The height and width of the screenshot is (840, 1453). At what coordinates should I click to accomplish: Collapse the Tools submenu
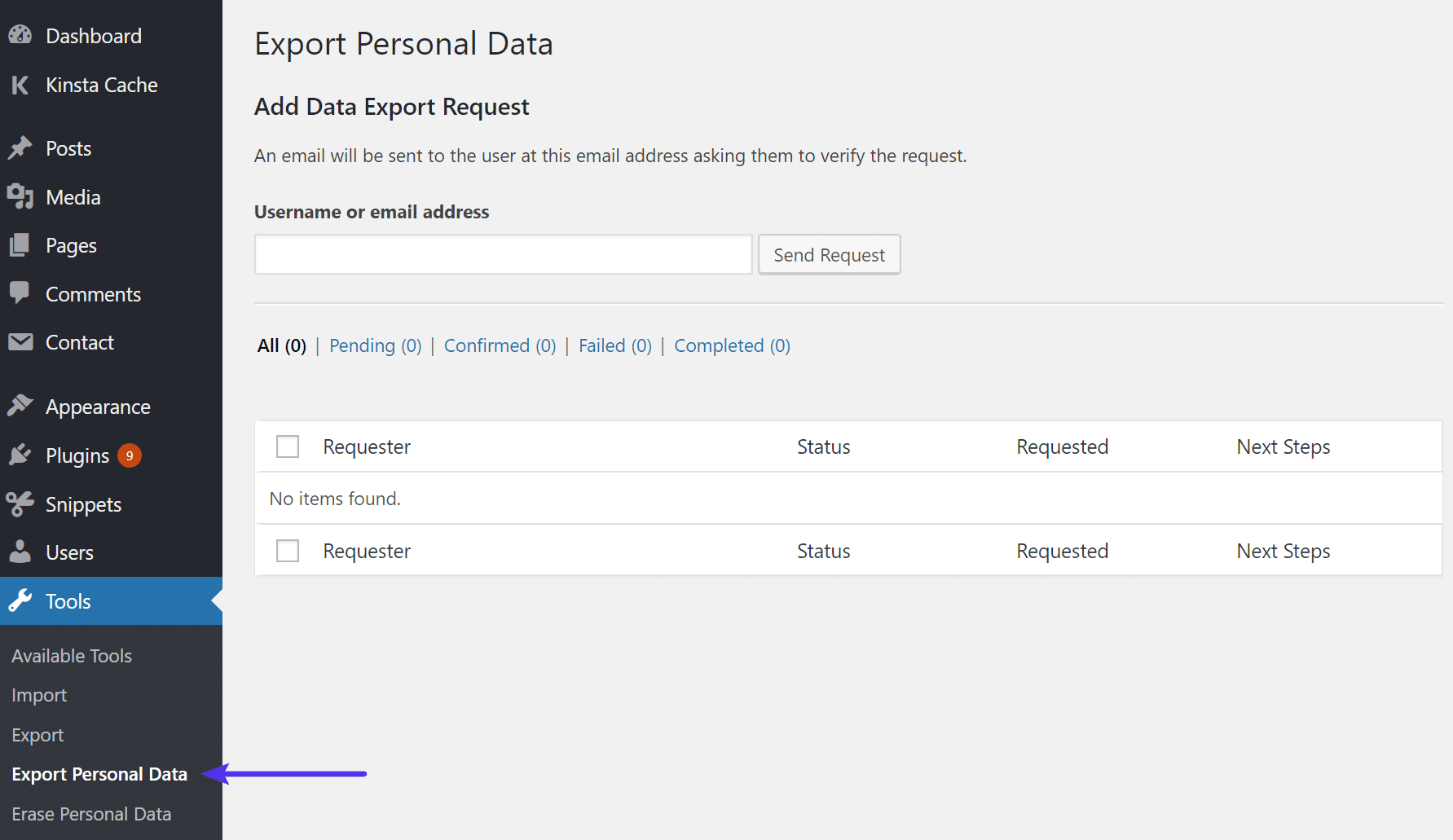point(68,600)
